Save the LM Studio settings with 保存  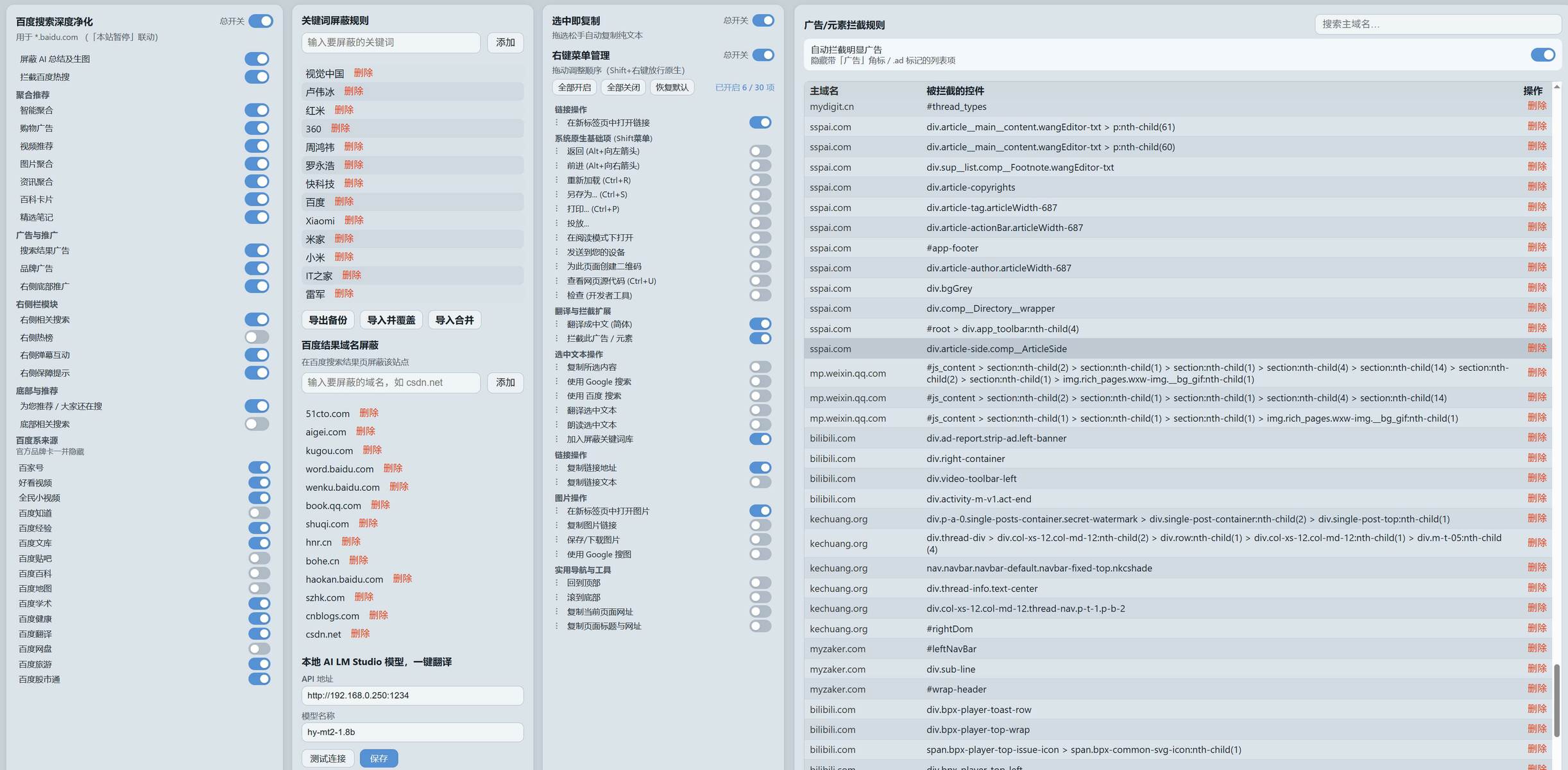[x=379, y=758]
